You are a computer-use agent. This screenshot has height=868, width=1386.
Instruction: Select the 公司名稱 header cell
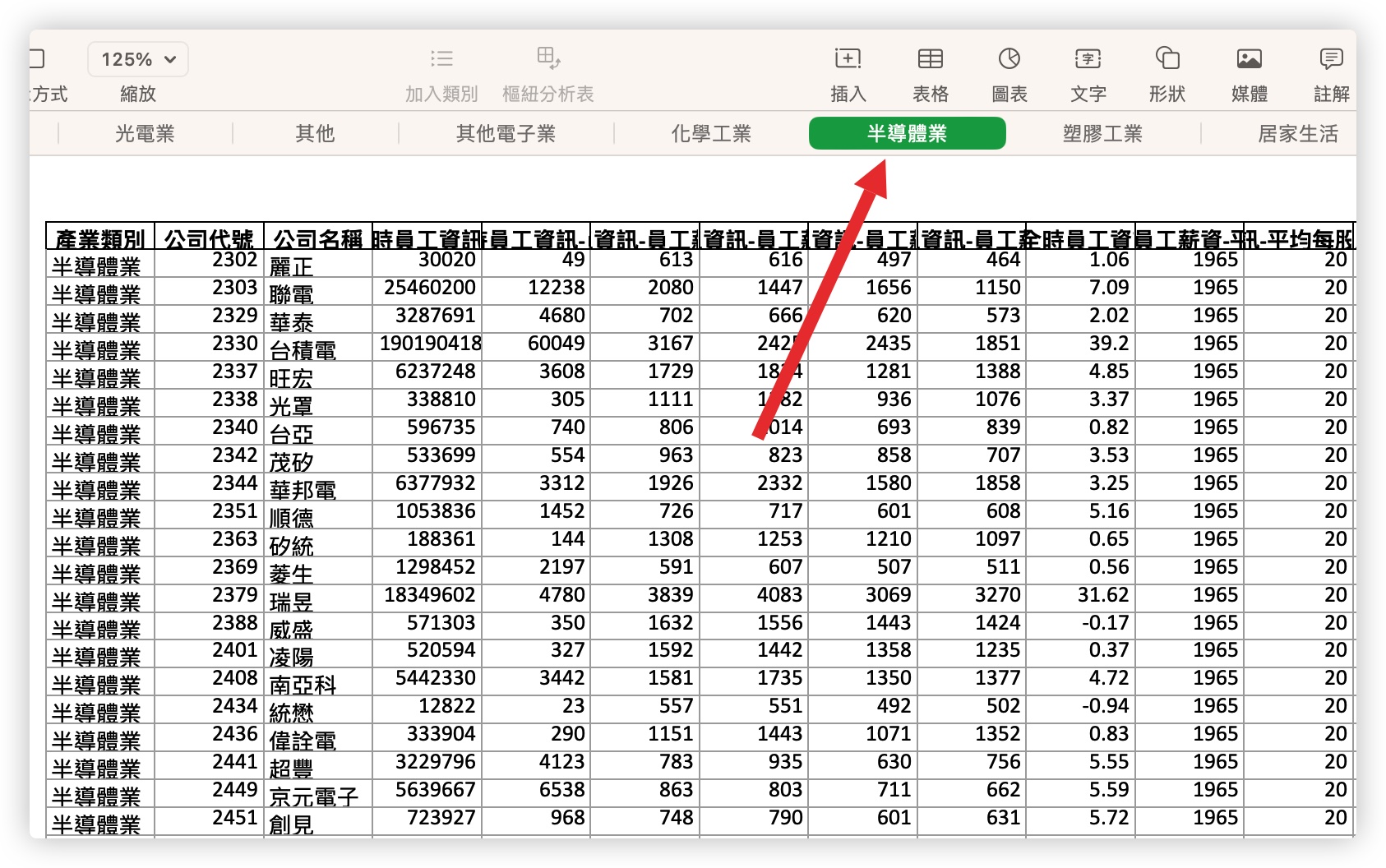pos(317,237)
